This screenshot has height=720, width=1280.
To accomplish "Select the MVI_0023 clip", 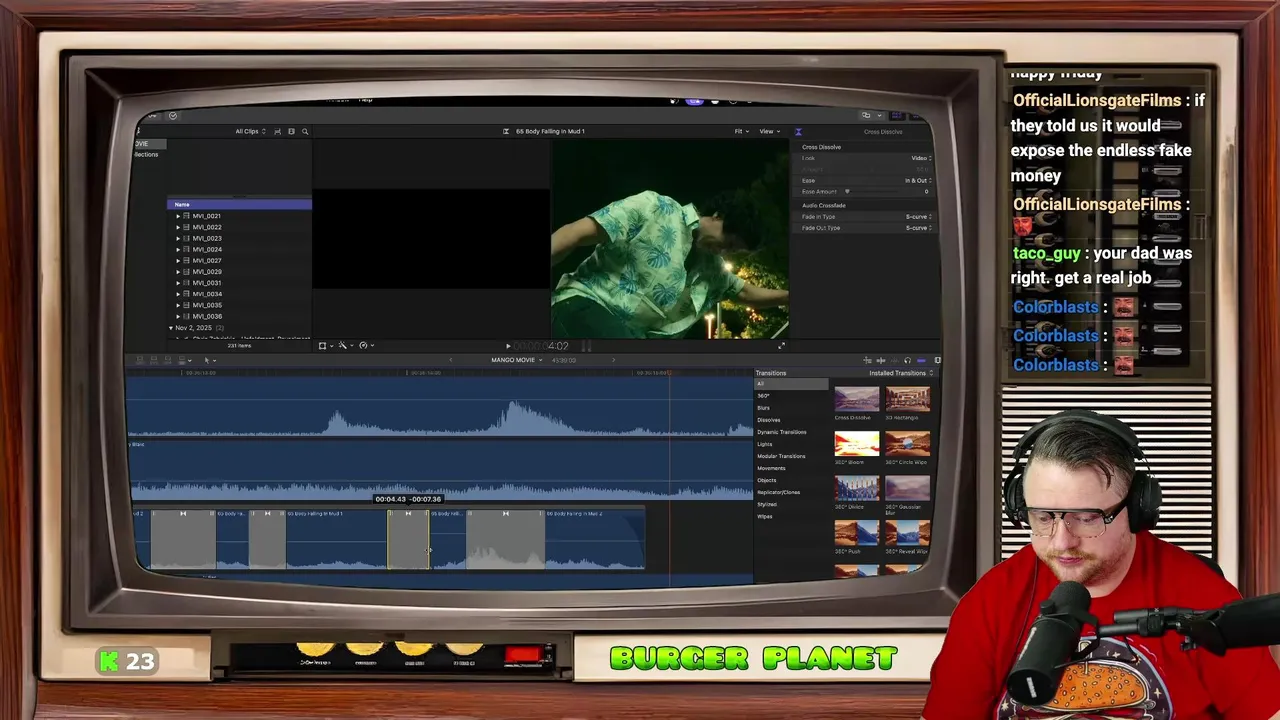I will point(207,238).
